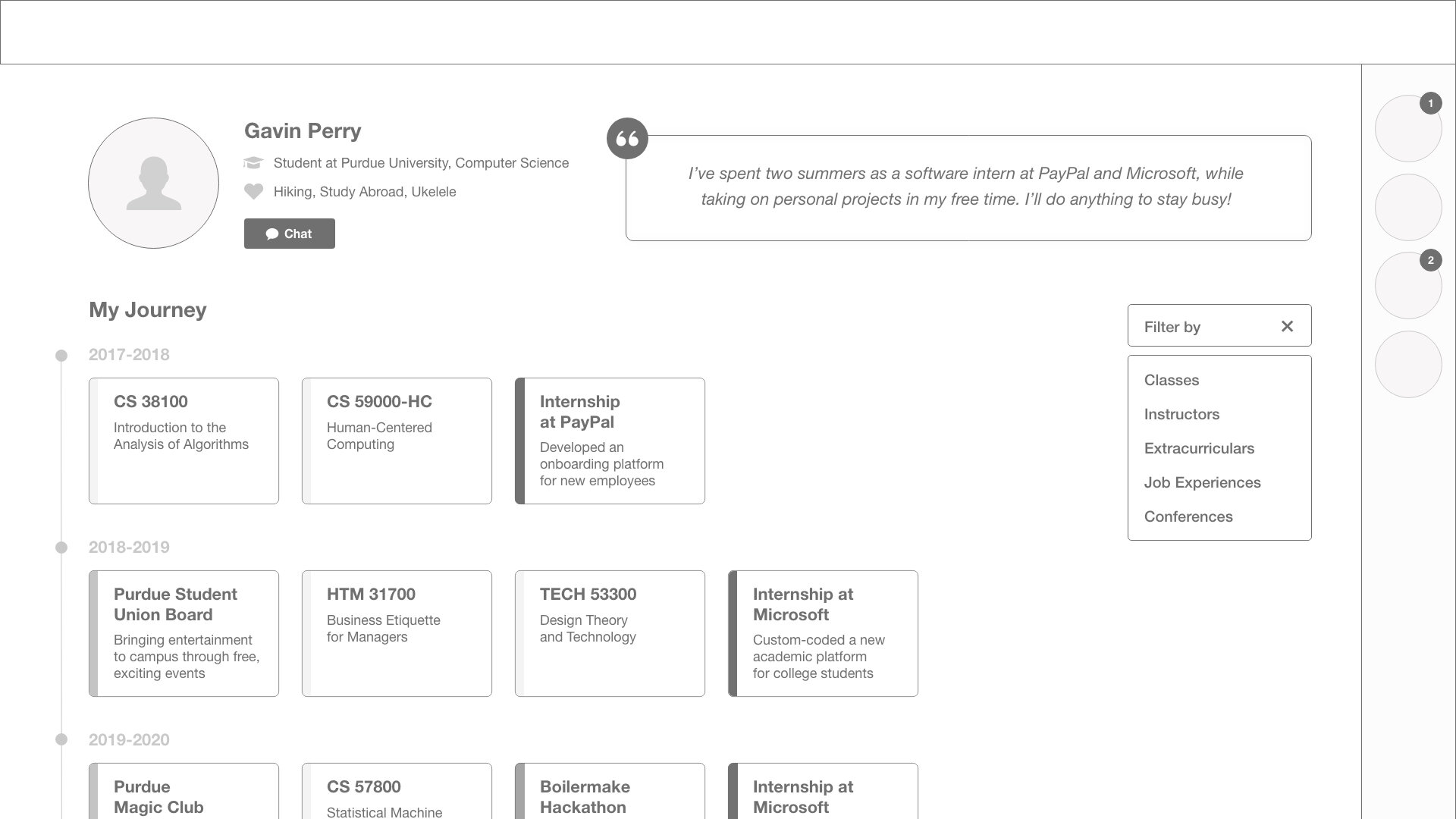
Task: Open sidebar contact with 1 notification
Action: point(1408,128)
